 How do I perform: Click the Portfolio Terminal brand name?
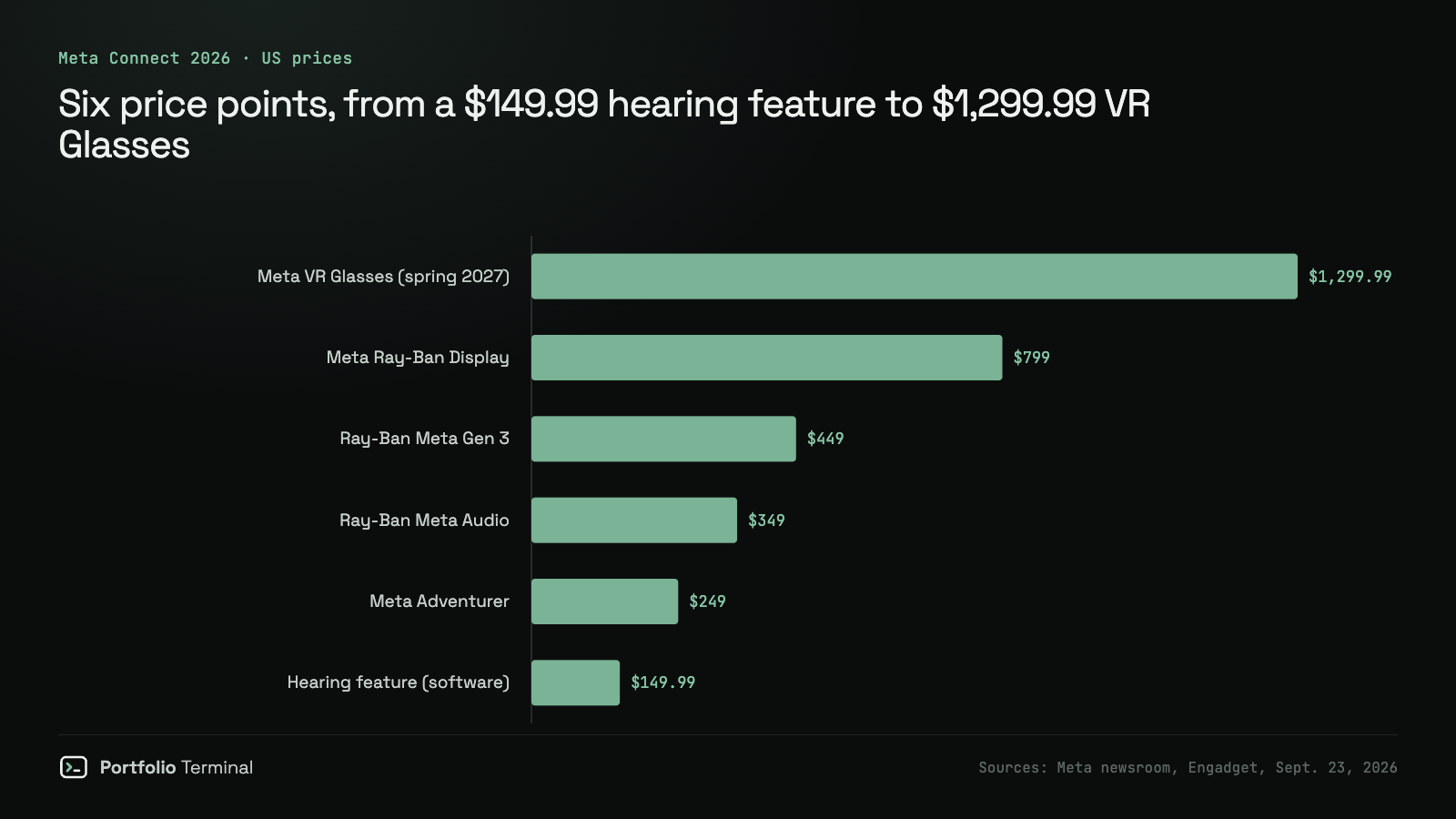(x=177, y=767)
